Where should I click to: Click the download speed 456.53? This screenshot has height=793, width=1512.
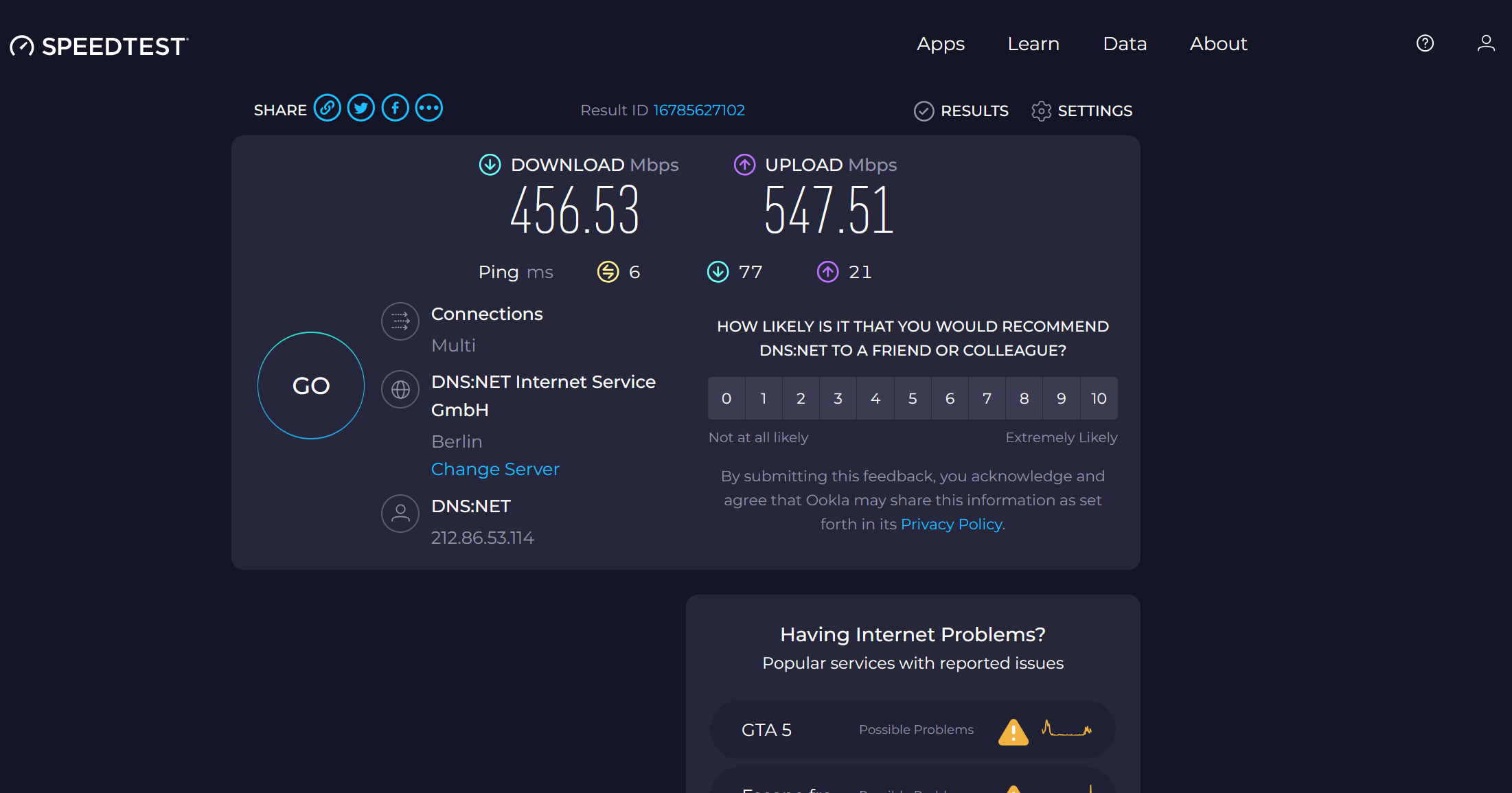pyautogui.click(x=575, y=210)
